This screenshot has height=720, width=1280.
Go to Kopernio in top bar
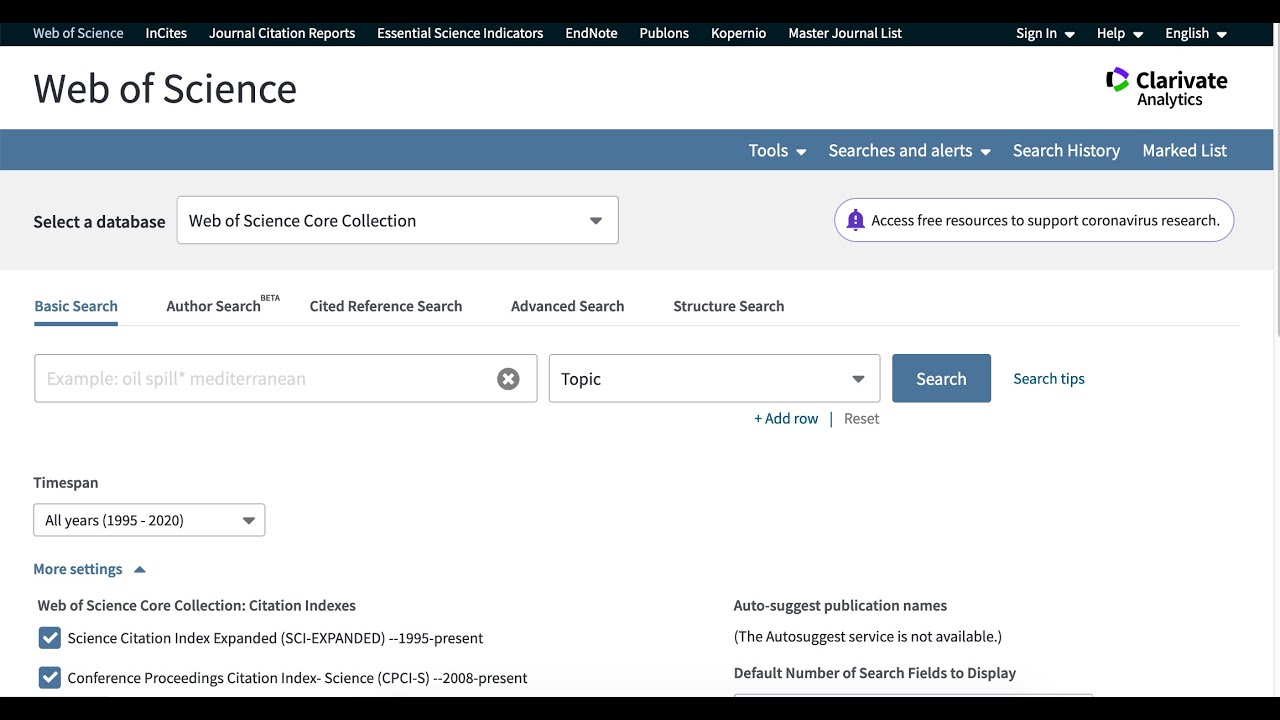coord(738,33)
